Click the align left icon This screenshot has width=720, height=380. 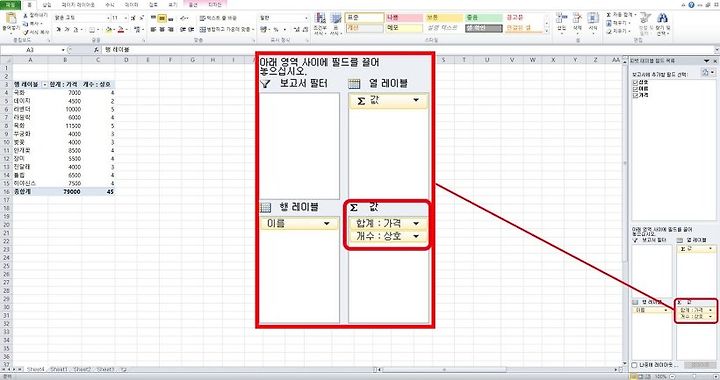pos(153,29)
